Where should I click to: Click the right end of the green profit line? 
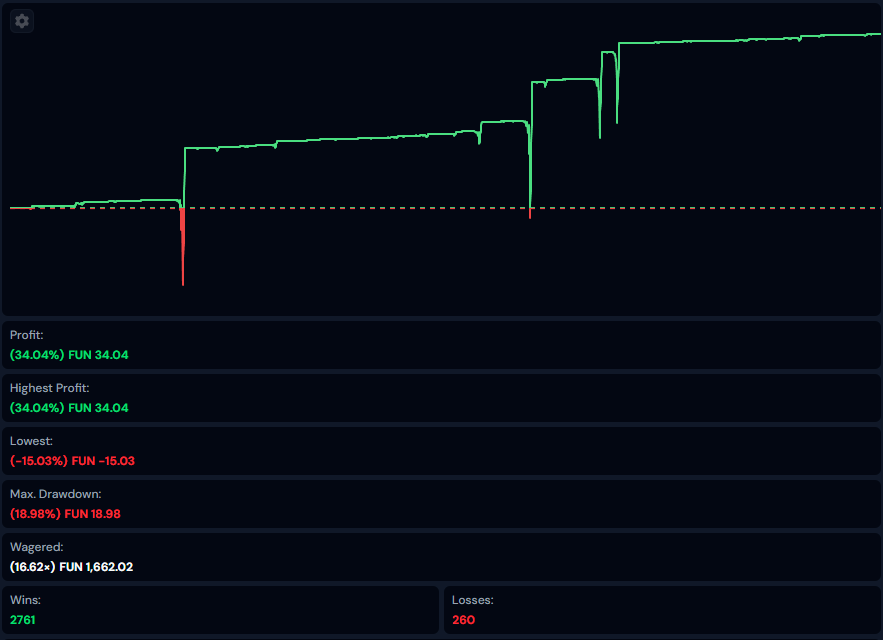pyautogui.click(x=877, y=34)
